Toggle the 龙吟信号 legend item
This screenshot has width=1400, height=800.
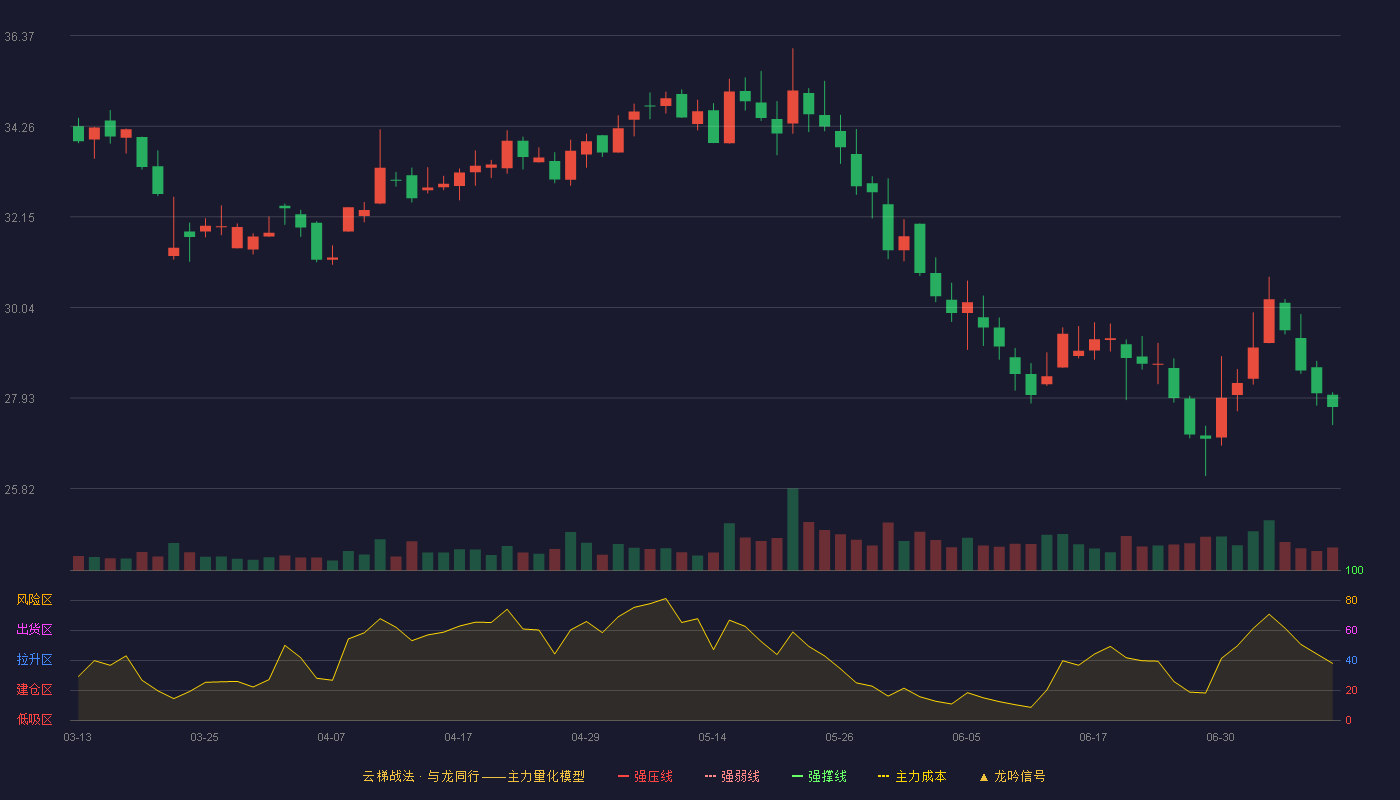[1012, 776]
